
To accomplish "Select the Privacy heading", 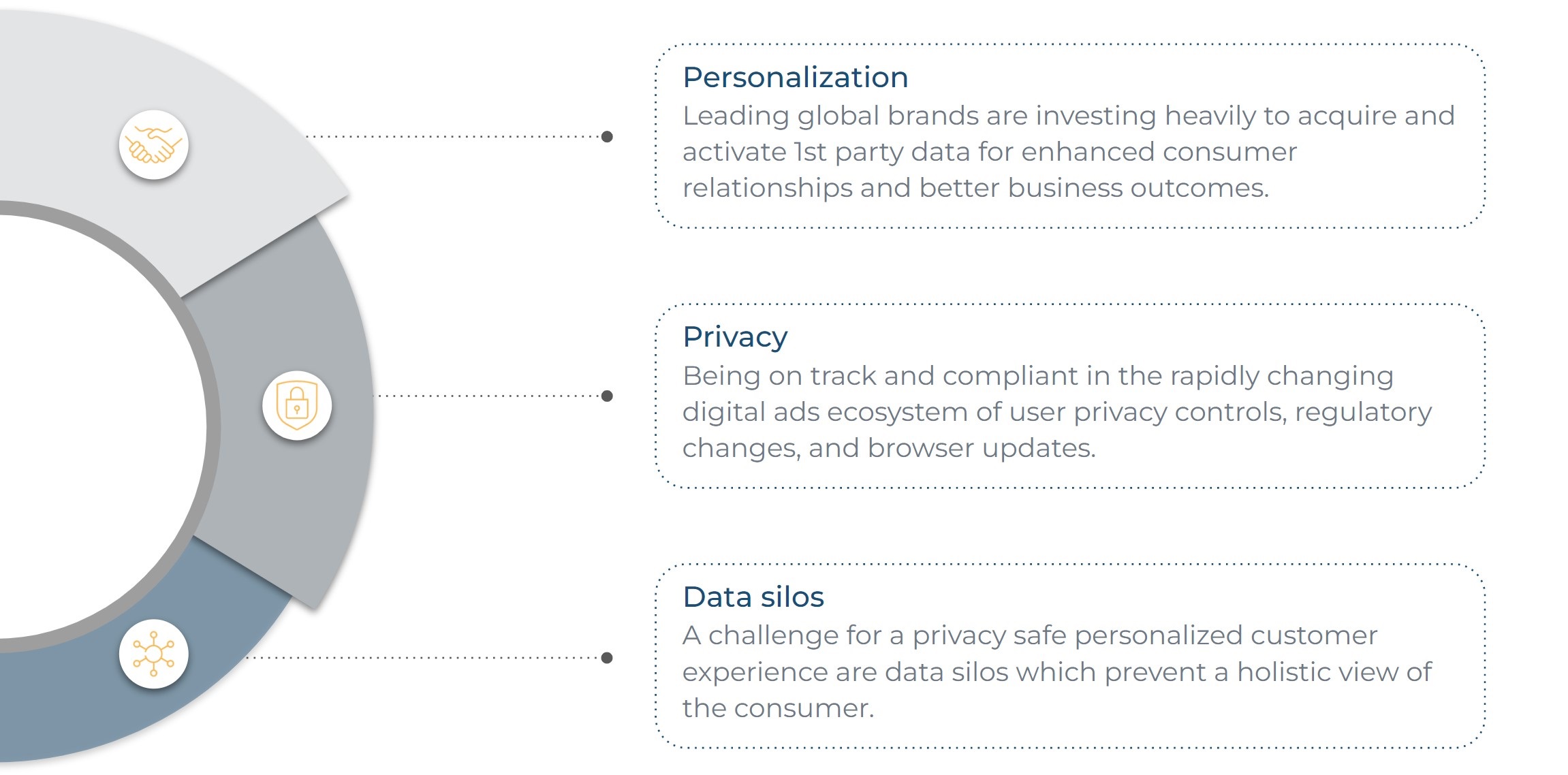I will point(735,337).
